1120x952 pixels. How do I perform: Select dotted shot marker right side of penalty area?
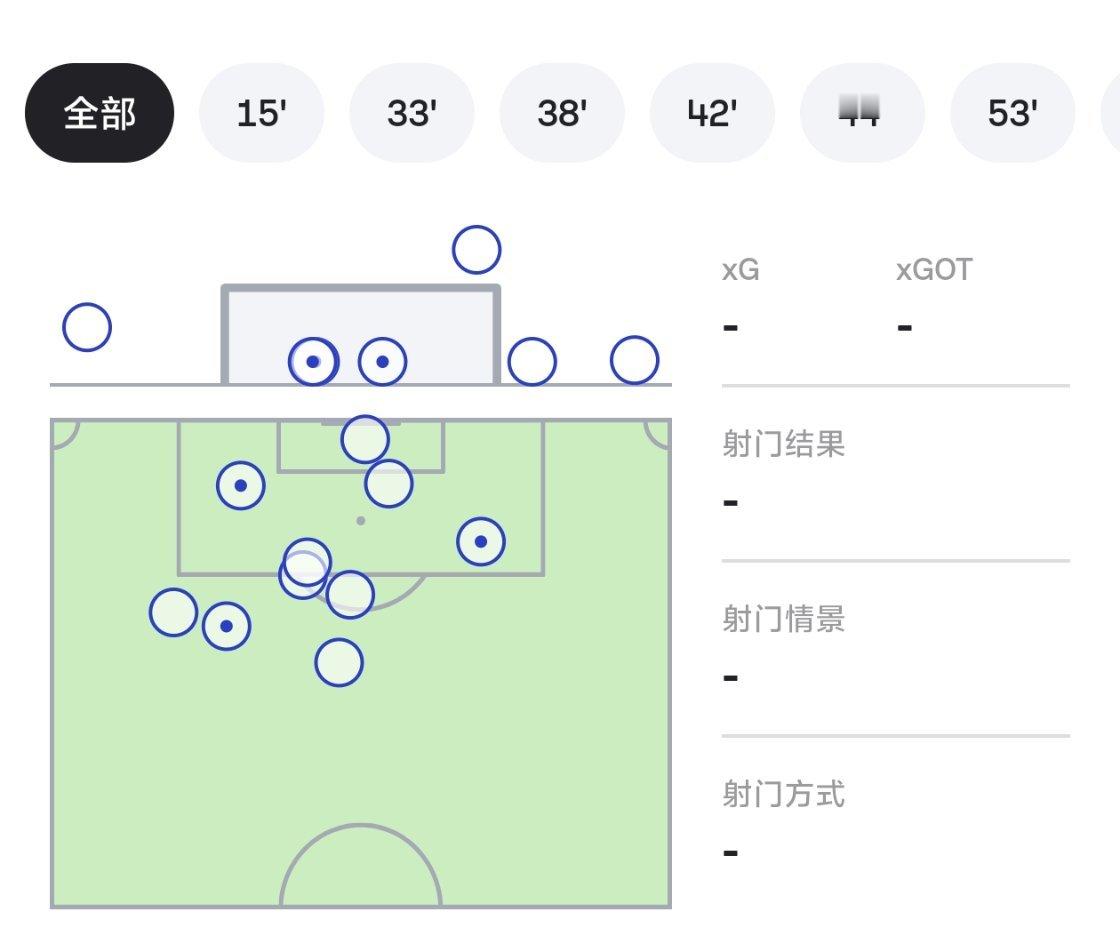(x=481, y=542)
